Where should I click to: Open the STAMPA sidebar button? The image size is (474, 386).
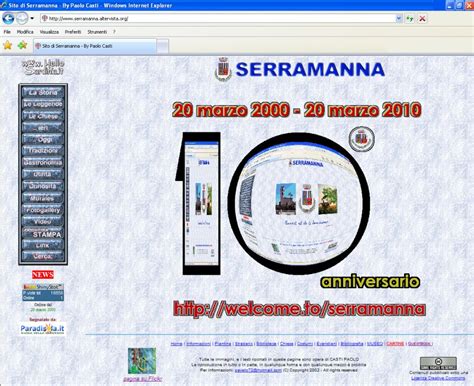[x=43, y=233]
